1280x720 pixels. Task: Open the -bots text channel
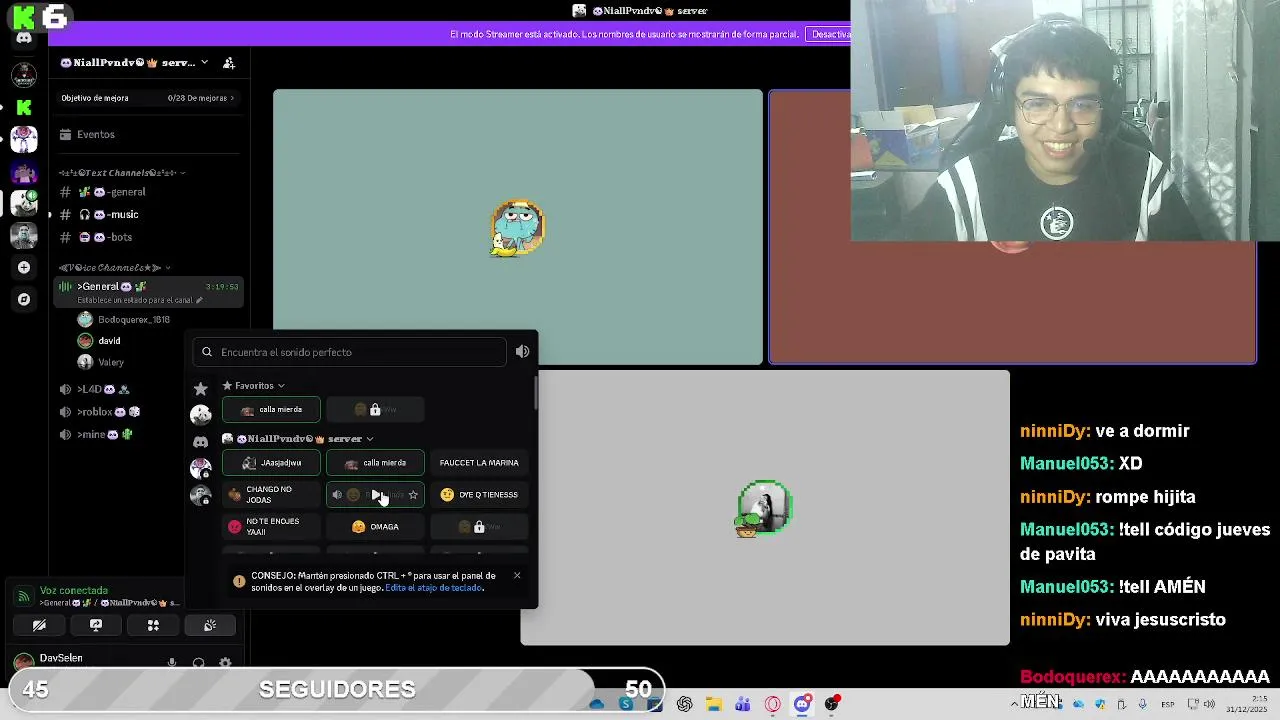click(x=146, y=237)
